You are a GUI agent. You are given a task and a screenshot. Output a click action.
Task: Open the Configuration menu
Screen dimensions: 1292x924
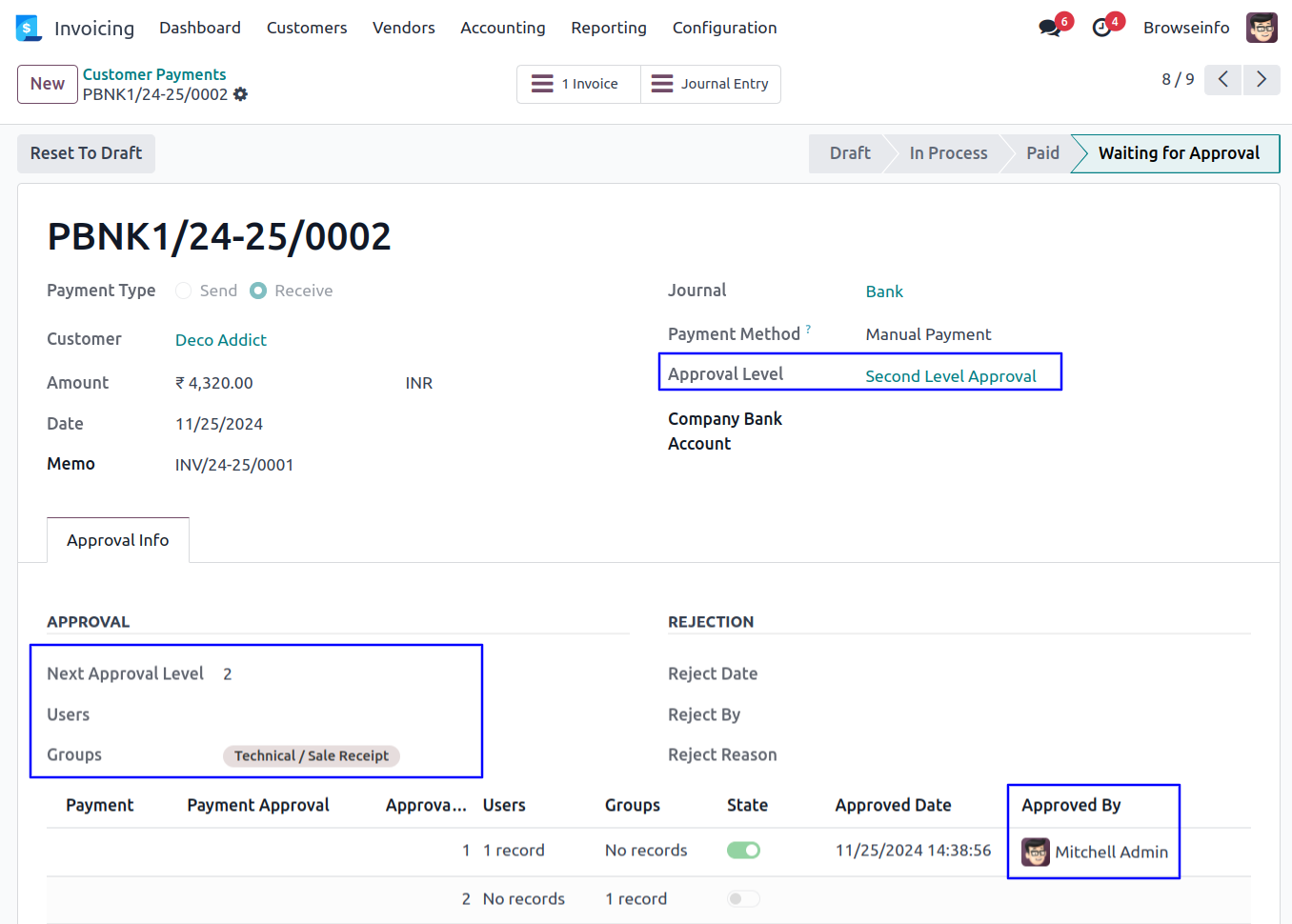click(724, 28)
